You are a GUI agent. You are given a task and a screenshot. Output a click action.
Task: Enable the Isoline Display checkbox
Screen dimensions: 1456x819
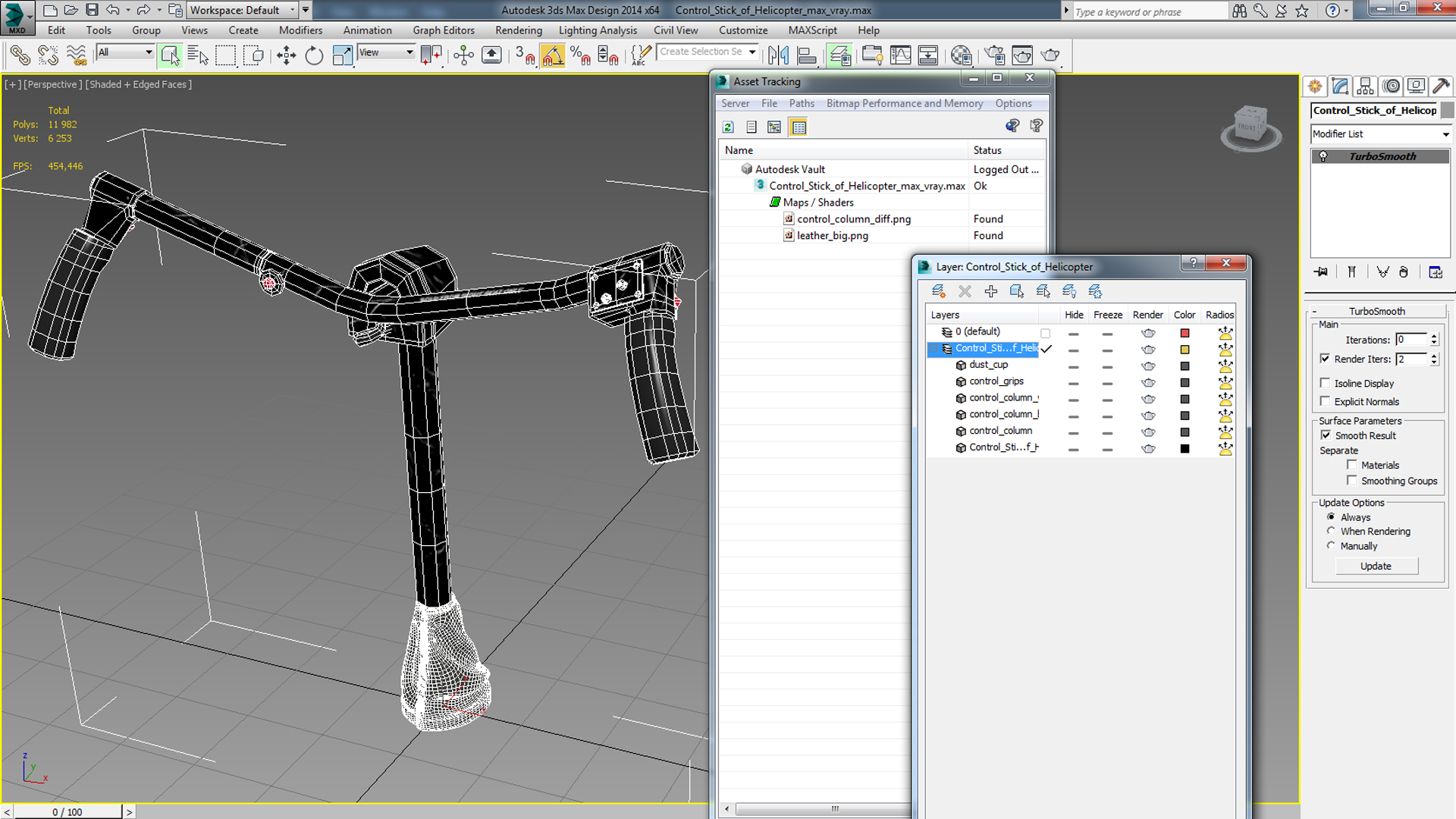click(x=1325, y=383)
